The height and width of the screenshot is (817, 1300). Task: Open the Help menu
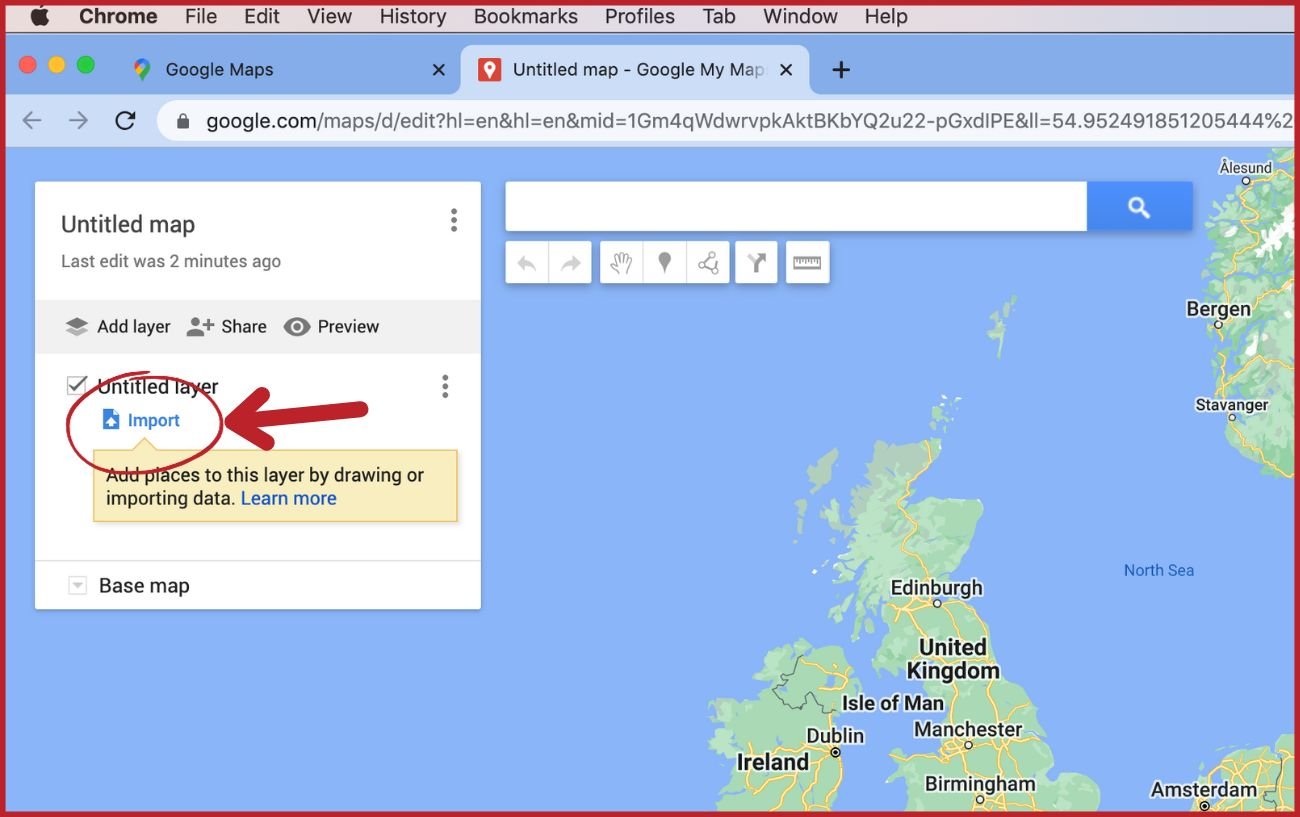click(x=886, y=16)
